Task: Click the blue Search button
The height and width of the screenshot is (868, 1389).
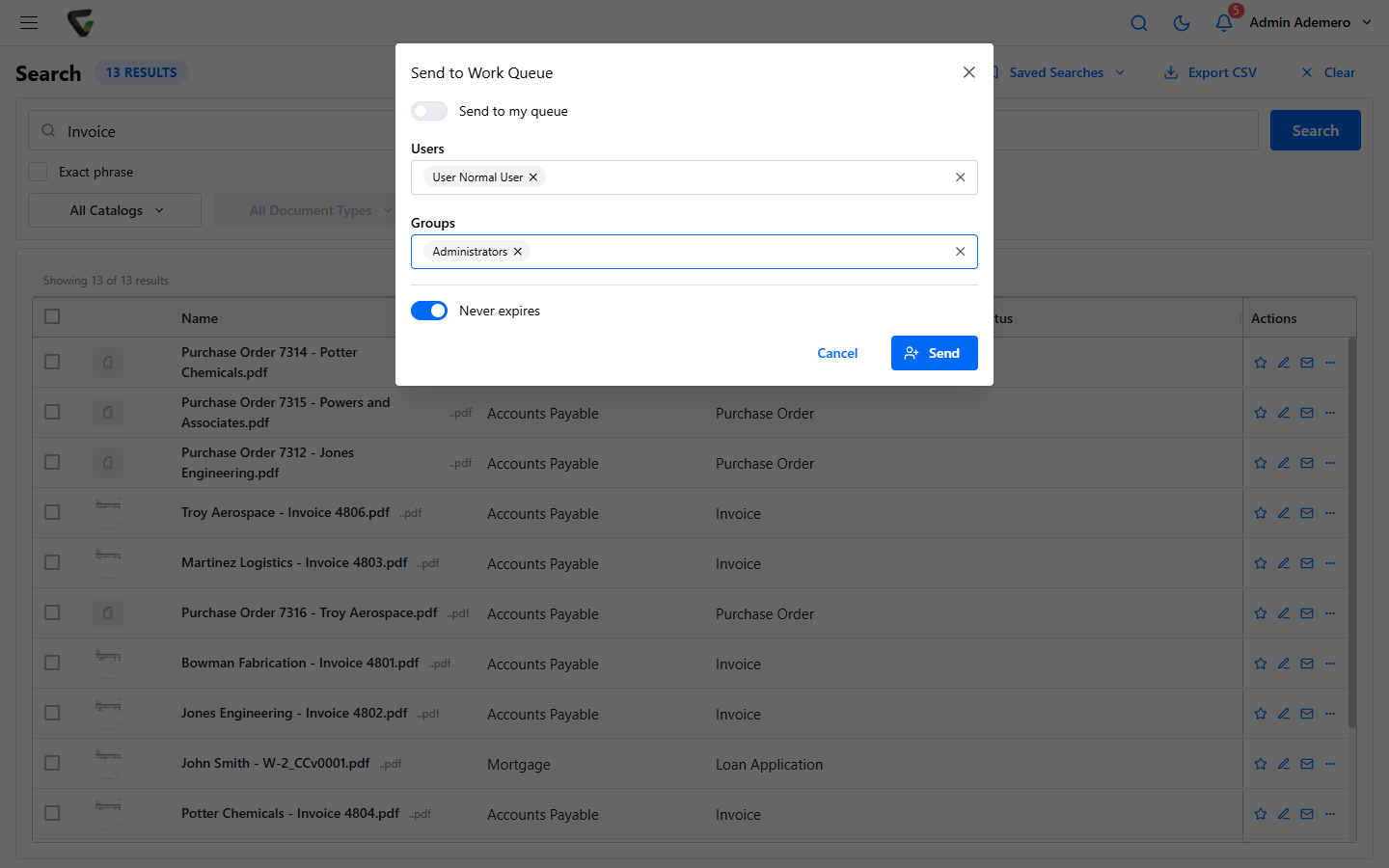Action: point(1315,130)
